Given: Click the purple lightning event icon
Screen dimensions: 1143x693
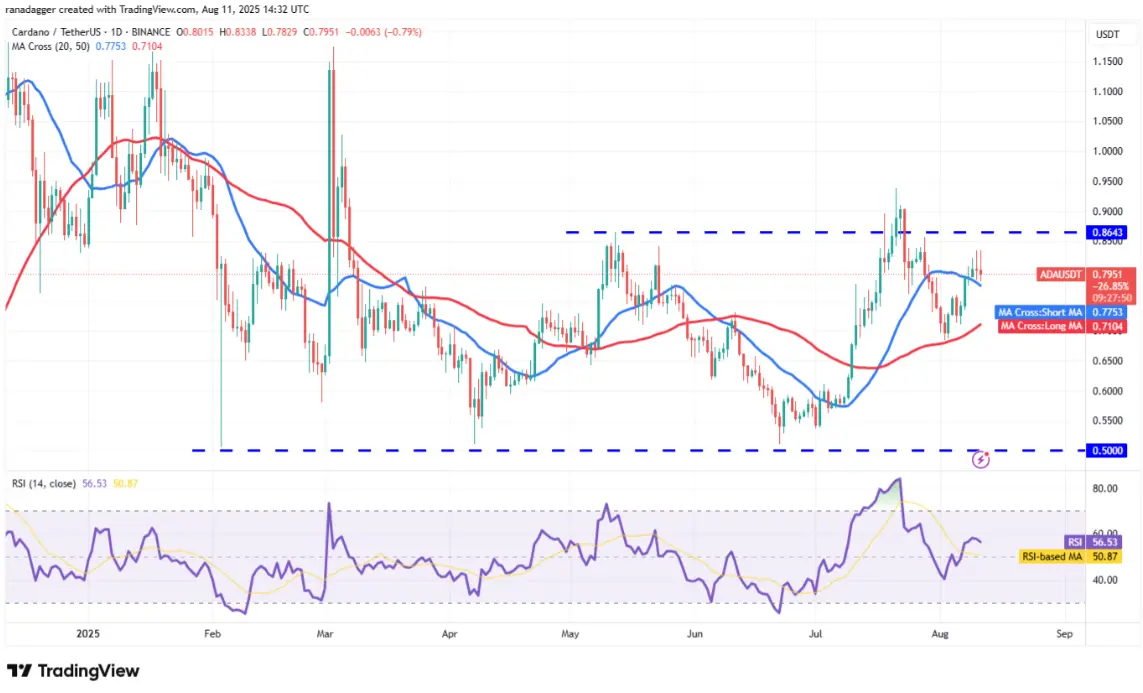Looking at the screenshot, I should pyautogui.click(x=980, y=459).
